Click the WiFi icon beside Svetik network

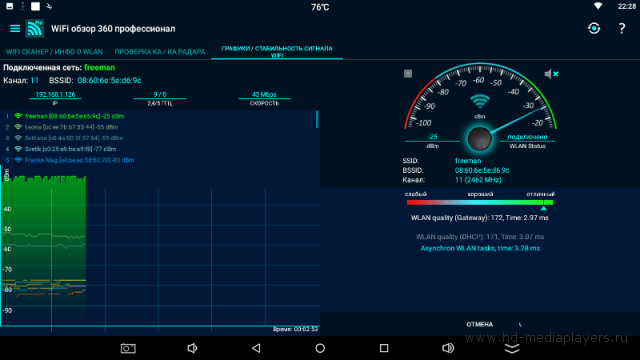(18, 149)
